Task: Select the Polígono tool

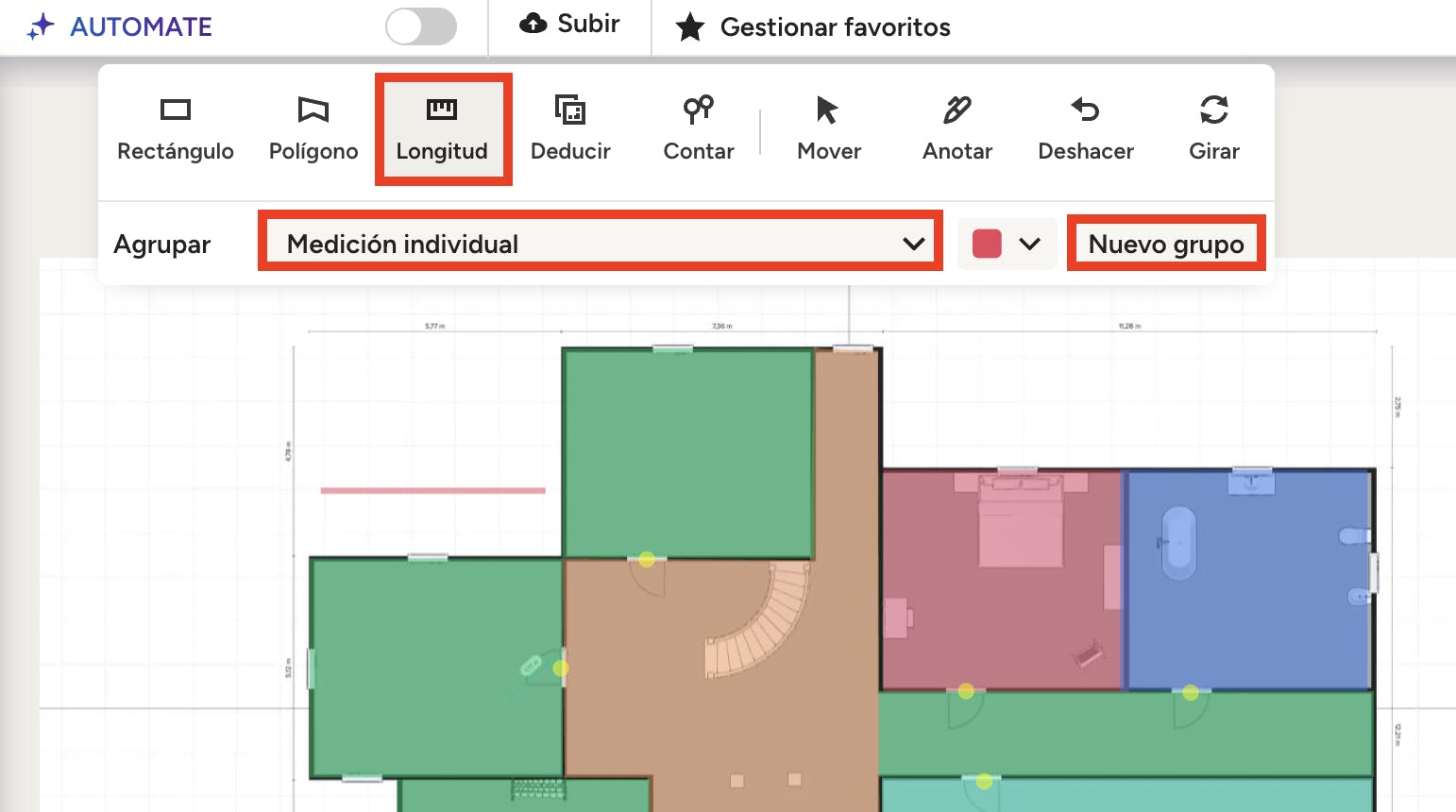Action: (313, 129)
